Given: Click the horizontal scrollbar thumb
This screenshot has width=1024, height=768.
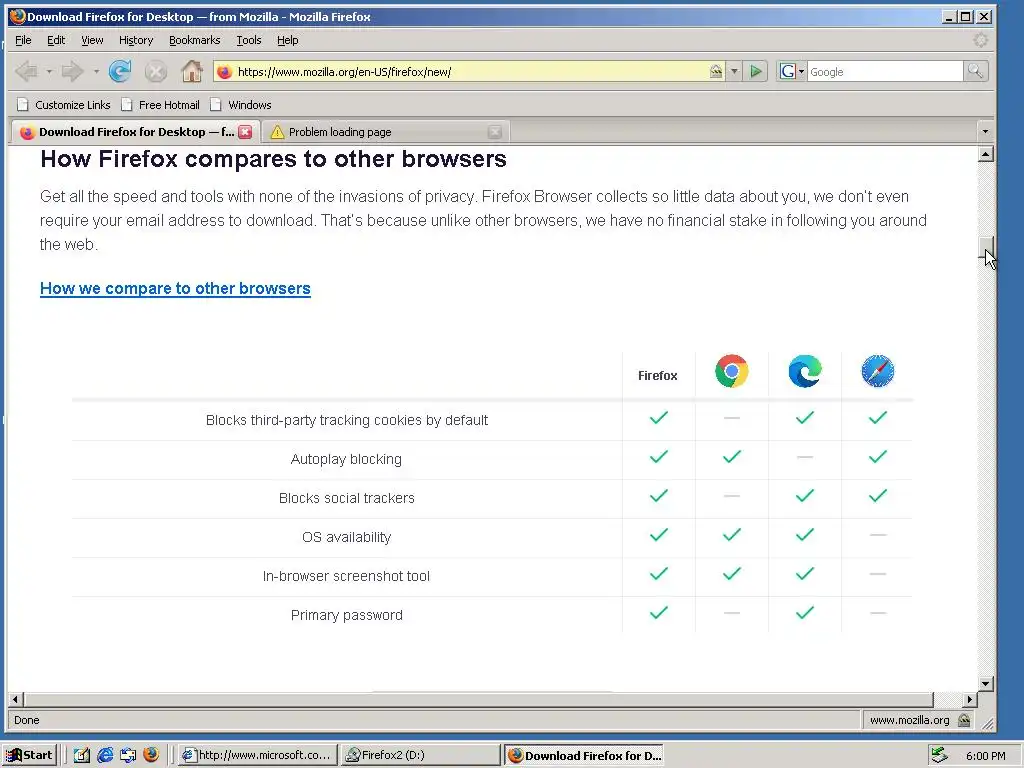Looking at the screenshot, I should click(478, 699).
